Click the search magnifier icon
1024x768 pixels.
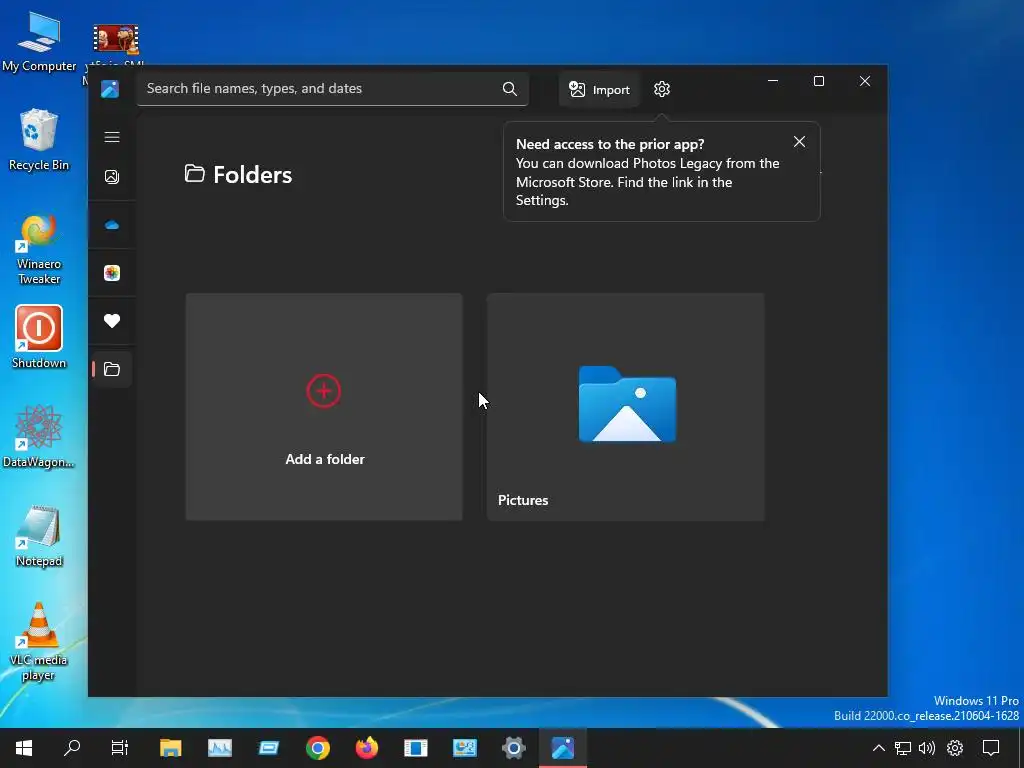[510, 89]
